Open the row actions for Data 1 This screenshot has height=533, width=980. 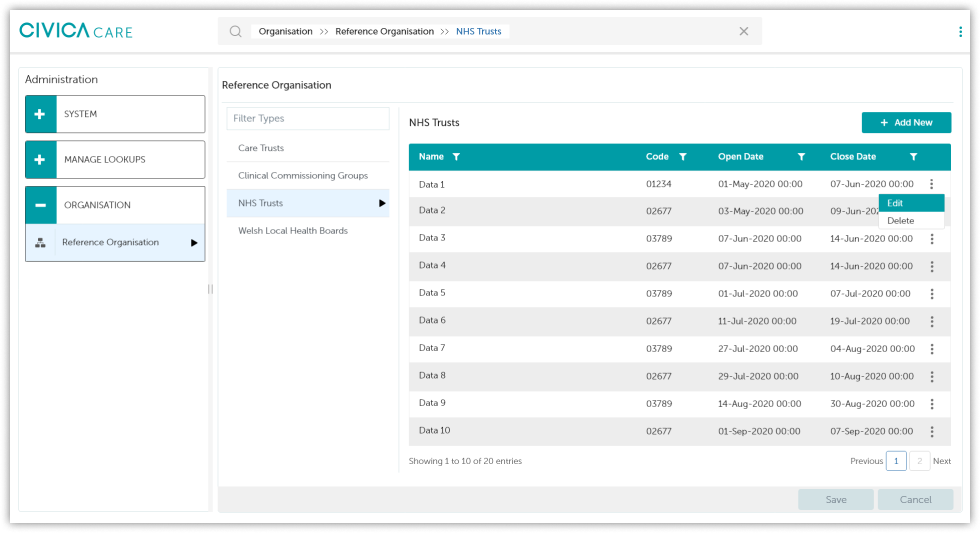tap(932, 184)
